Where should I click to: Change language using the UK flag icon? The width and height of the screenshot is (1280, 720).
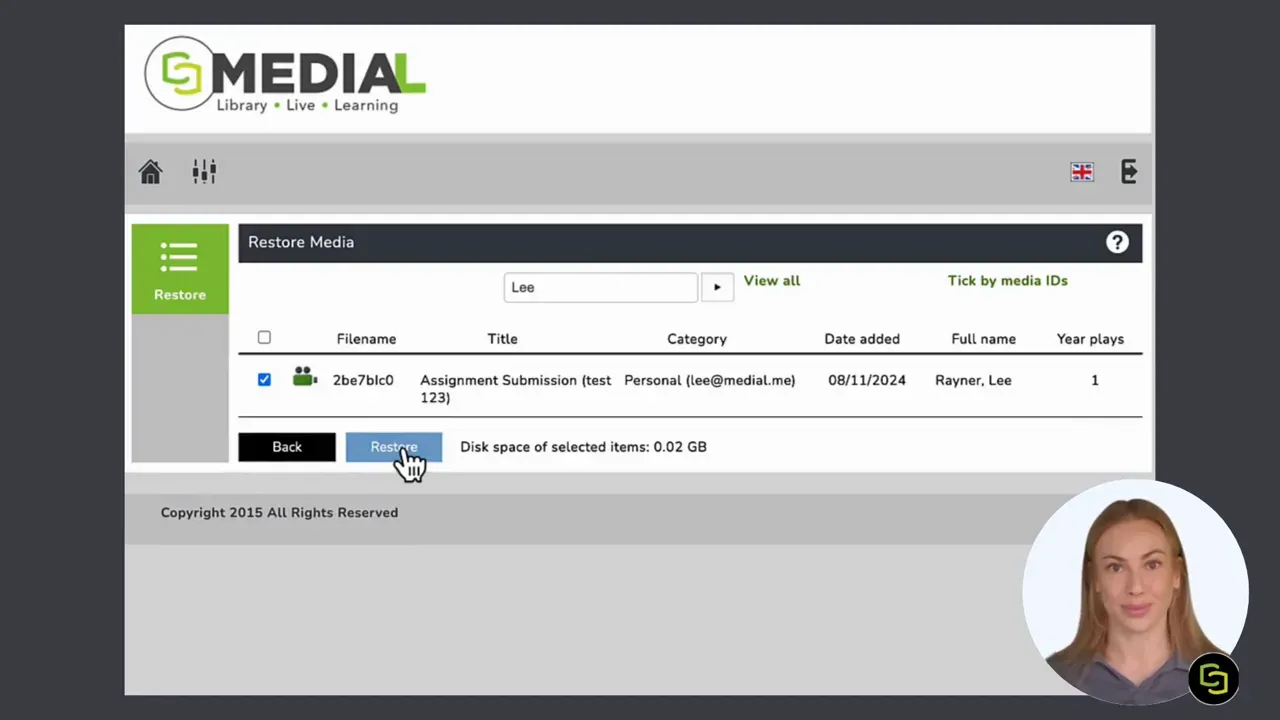pyautogui.click(x=1082, y=172)
